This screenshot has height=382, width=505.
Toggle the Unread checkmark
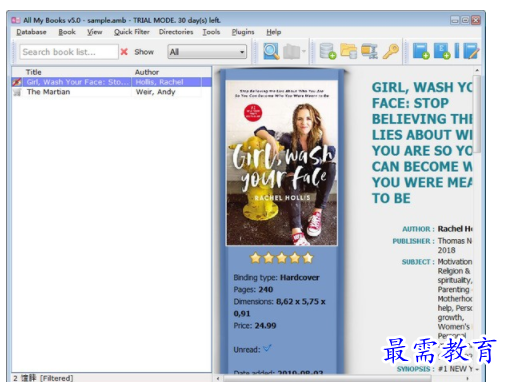267,349
